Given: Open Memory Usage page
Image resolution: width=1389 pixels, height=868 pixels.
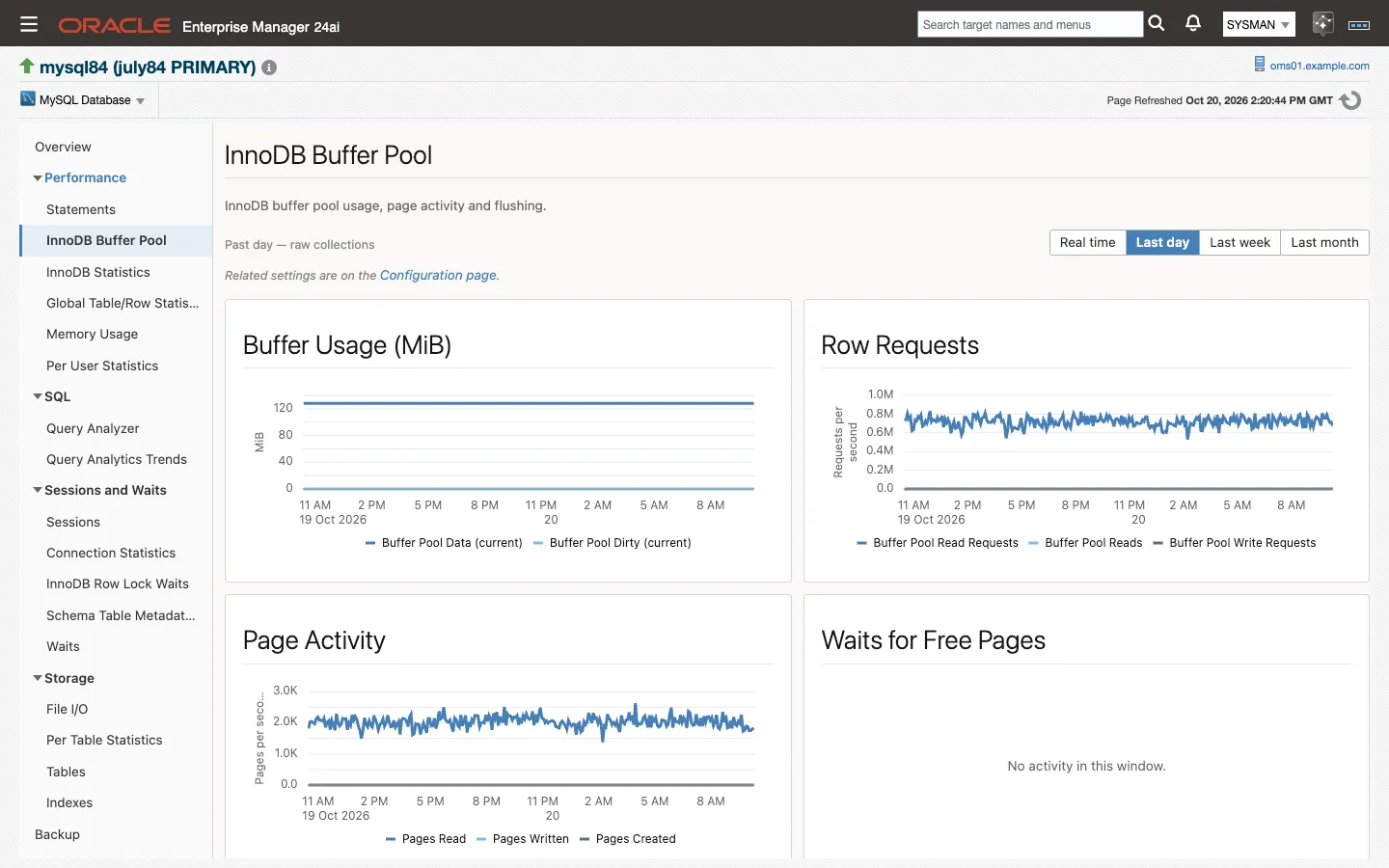Looking at the screenshot, I should (x=92, y=334).
